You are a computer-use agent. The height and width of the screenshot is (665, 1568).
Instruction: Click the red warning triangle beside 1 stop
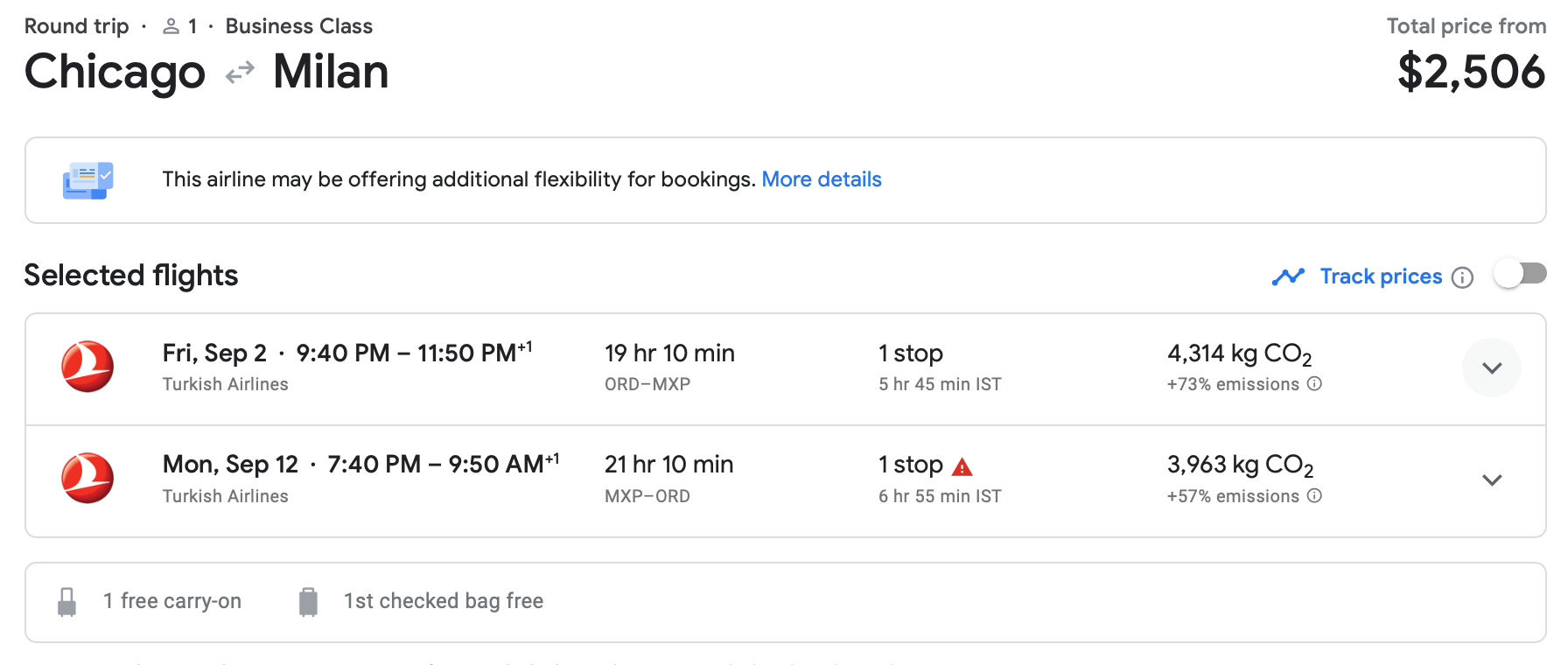[x=962, y=466]
